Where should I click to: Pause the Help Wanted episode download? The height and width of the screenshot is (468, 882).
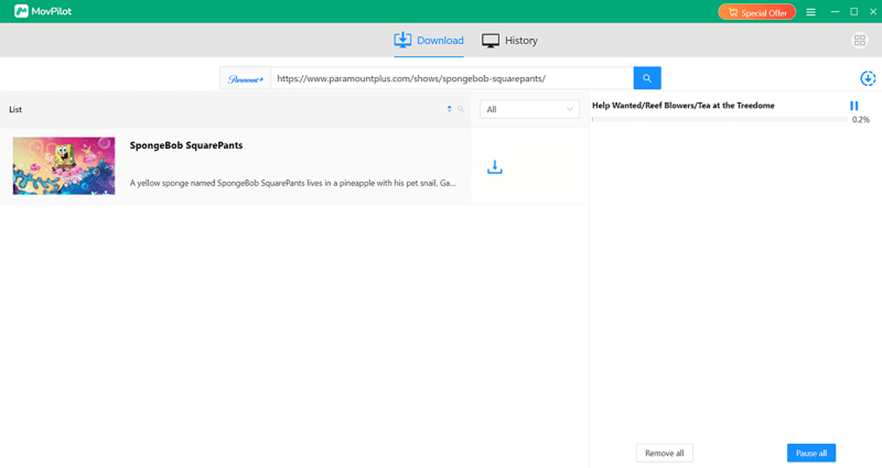click(x=854, y=105)
